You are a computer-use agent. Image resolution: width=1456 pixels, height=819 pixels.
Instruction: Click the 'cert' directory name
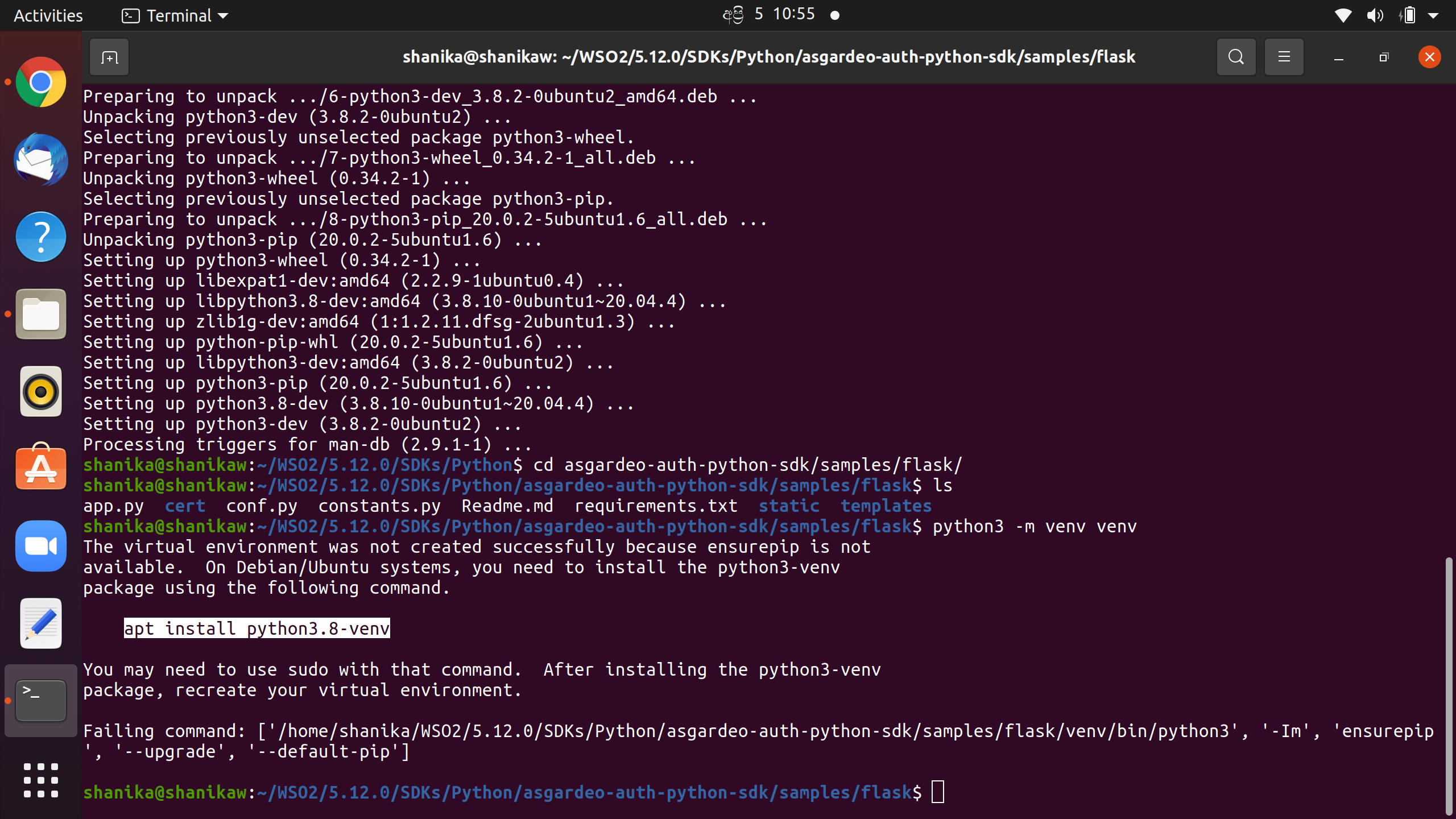185,506
